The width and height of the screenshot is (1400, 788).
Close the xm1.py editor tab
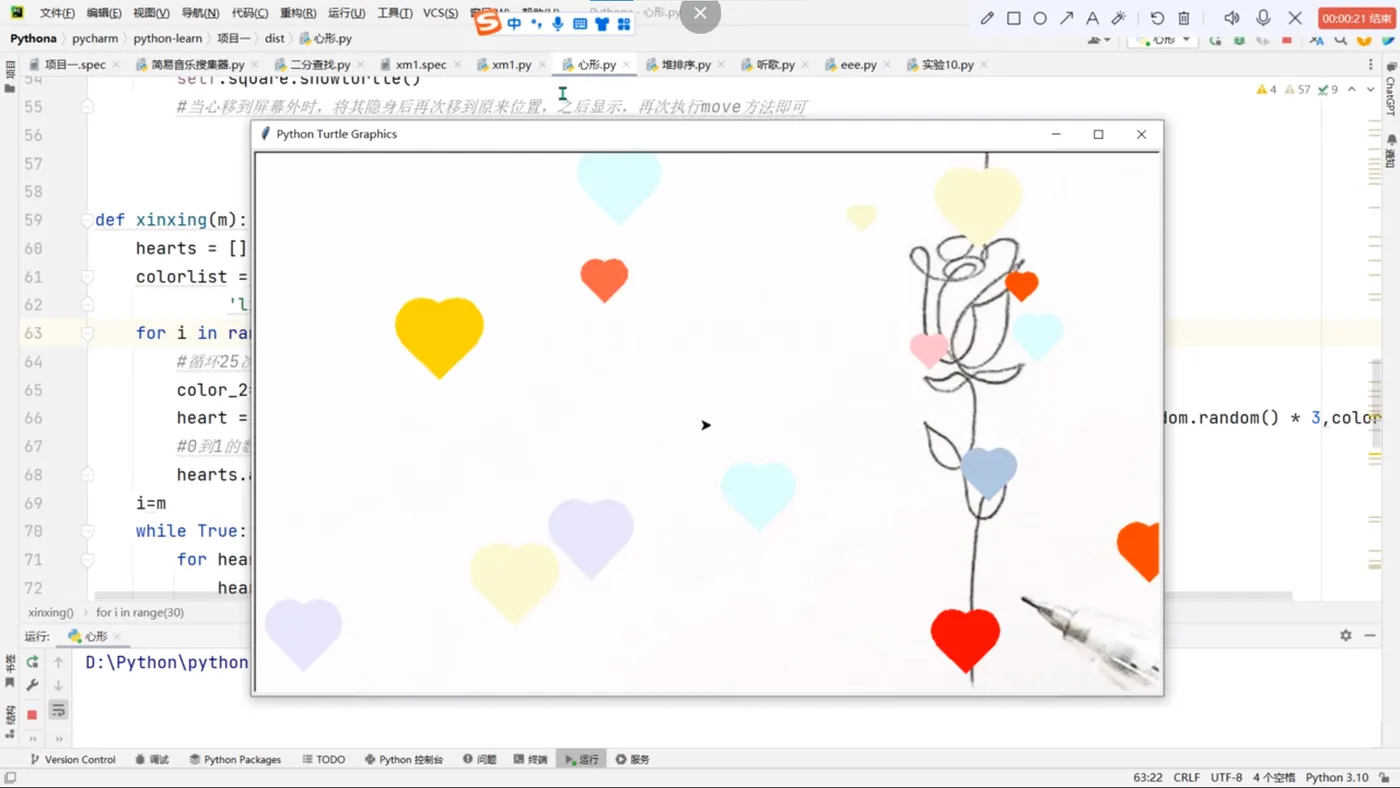point(542,65)
